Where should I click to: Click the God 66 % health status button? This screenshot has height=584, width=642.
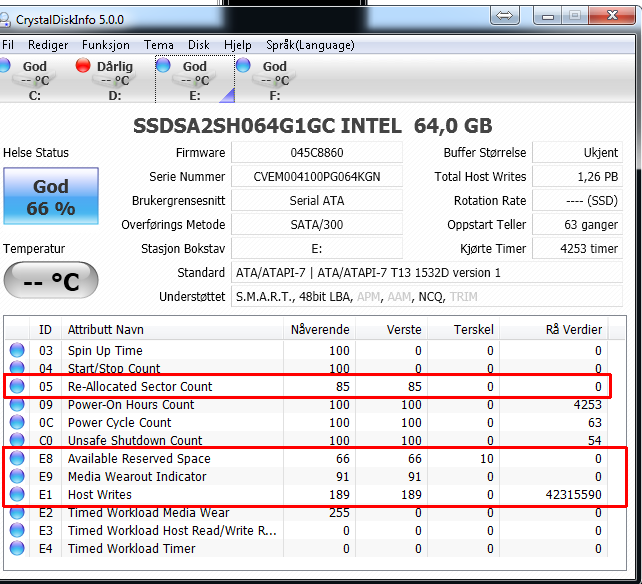[51, 196]
